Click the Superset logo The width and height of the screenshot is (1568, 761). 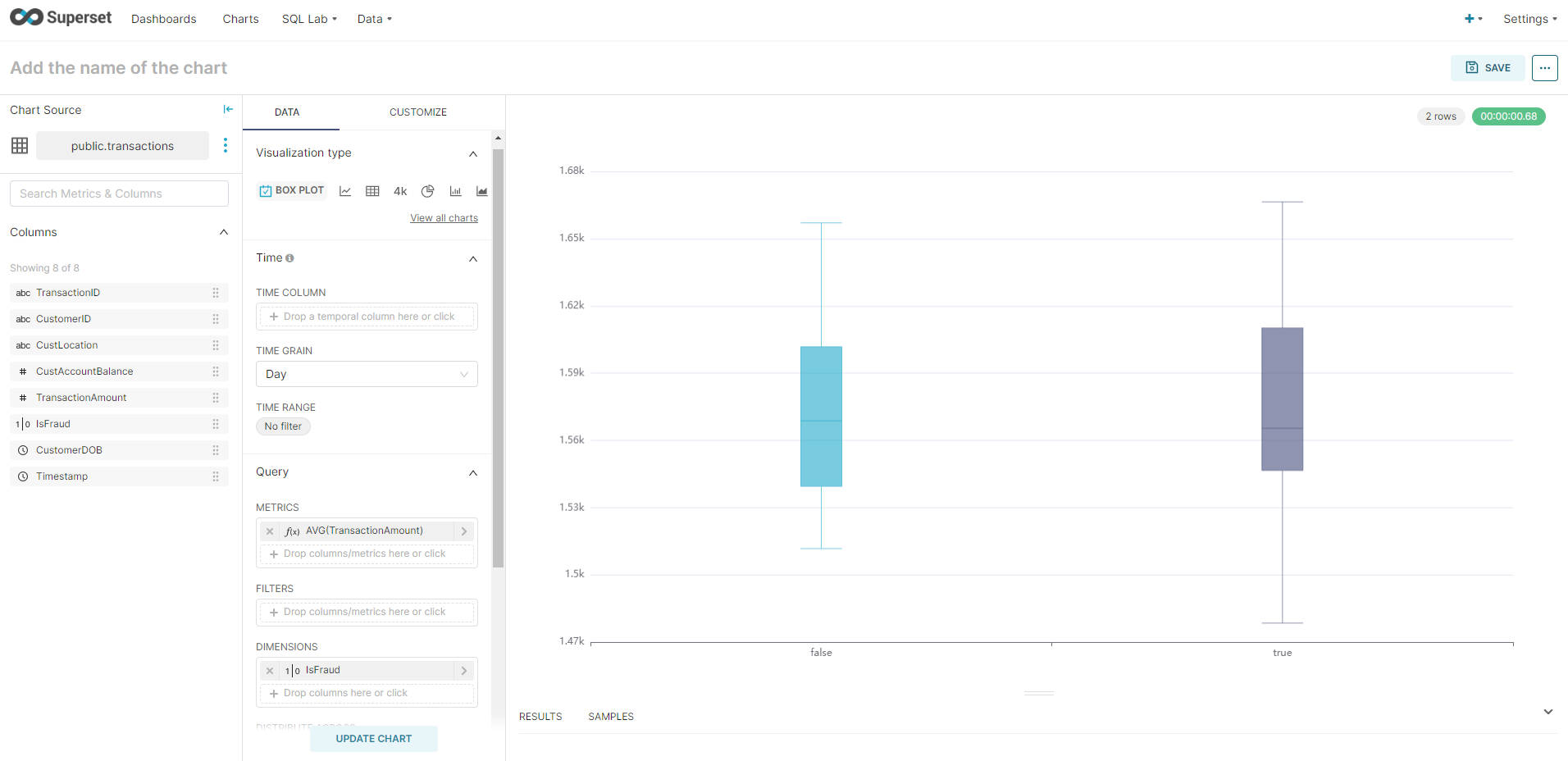tap(60, 16)
